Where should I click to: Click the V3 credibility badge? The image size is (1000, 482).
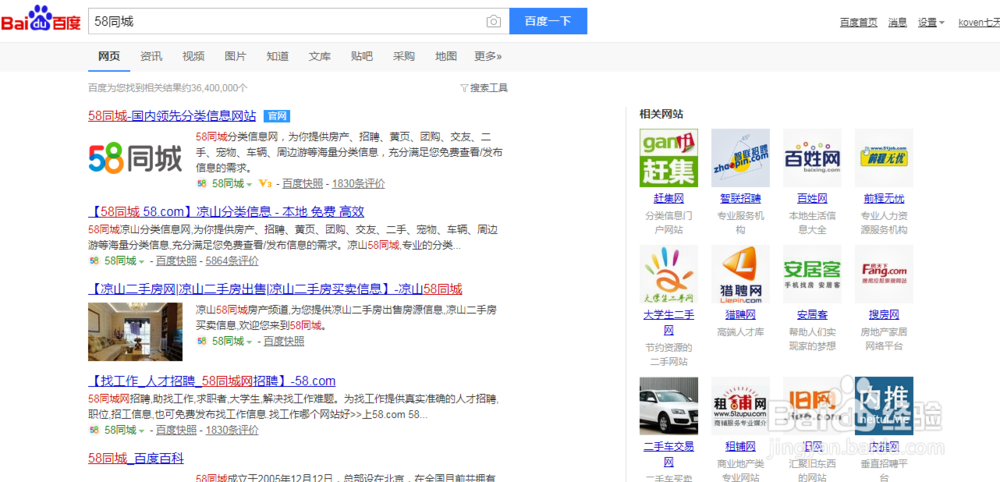[266, 184]
